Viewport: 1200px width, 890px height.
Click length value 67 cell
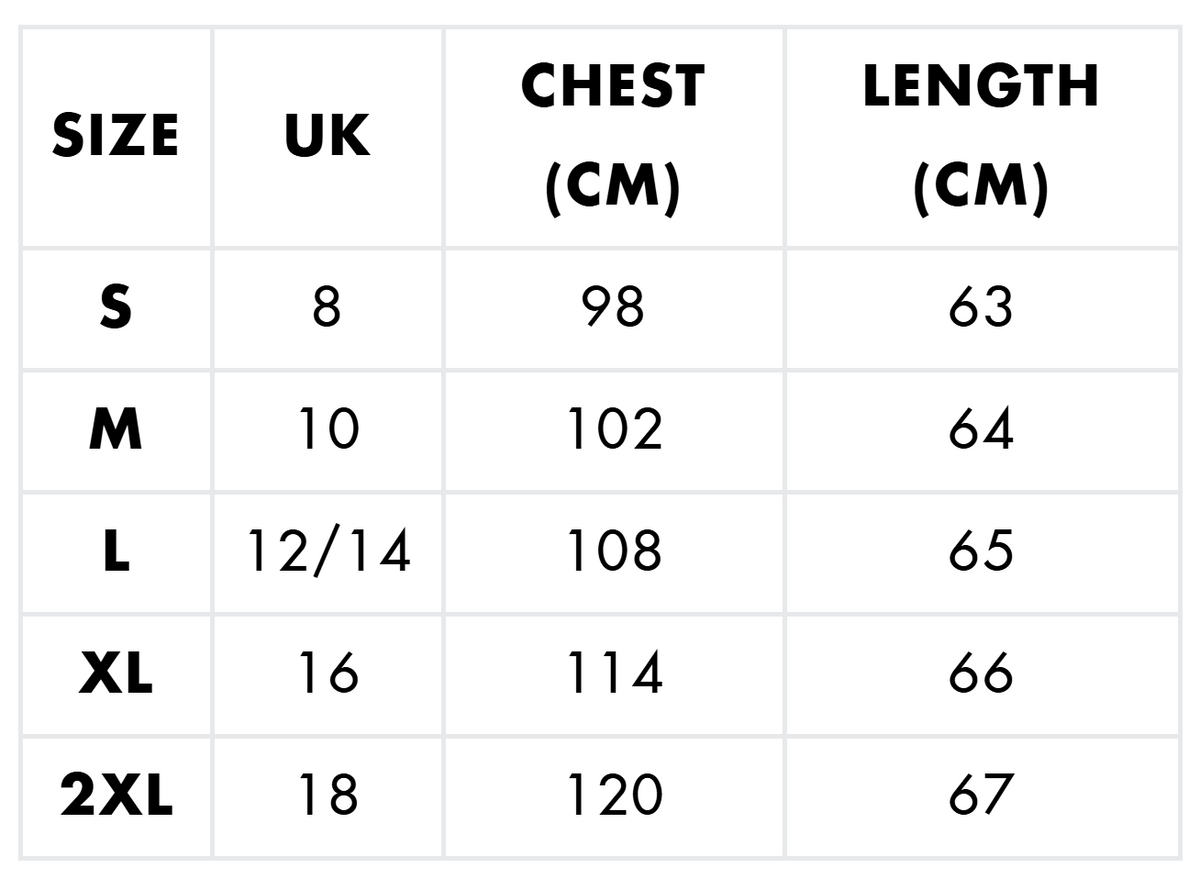coord(981,797)
